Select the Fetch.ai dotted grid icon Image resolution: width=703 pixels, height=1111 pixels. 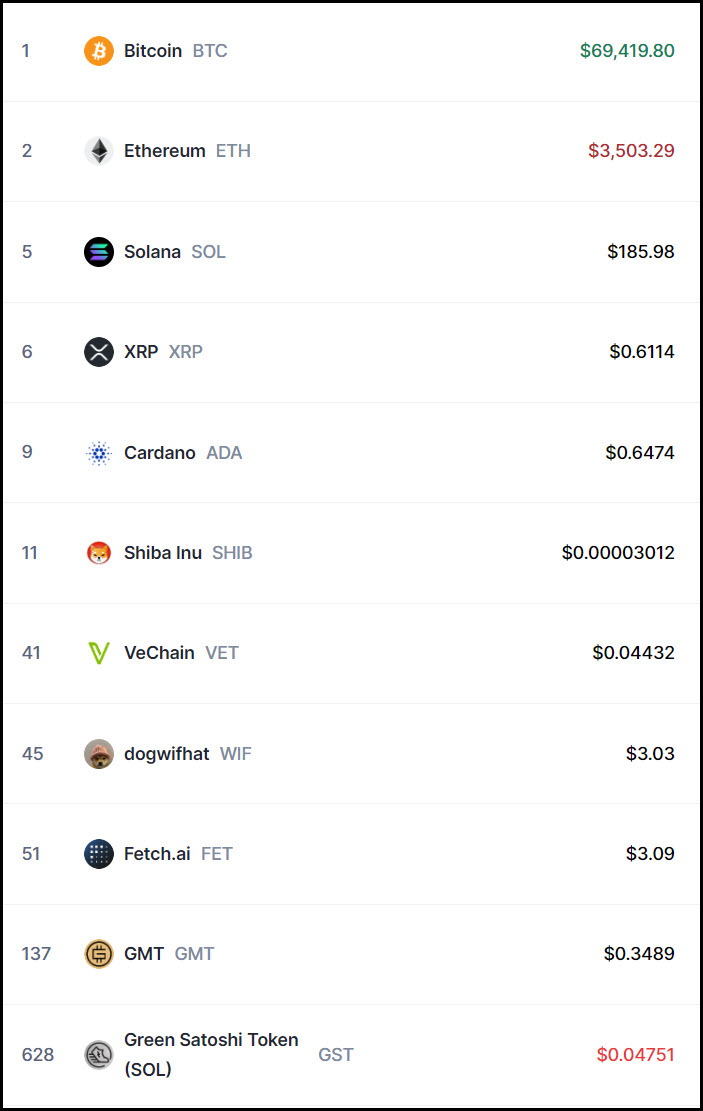coord(99,854)
